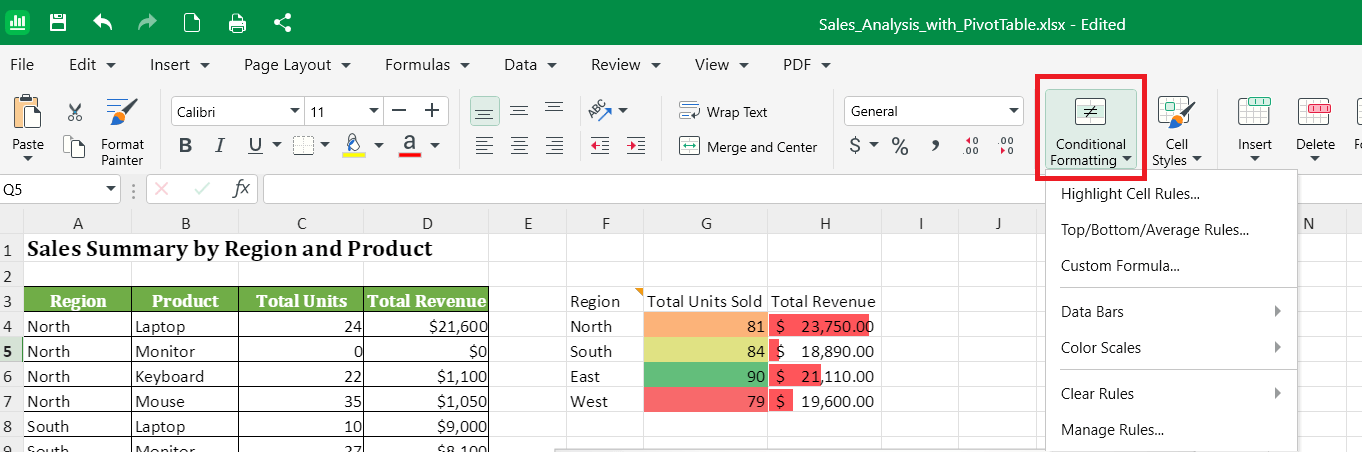Click the fx insert function icon
The height and width of the screenshot is (452, 1362).
241,188
